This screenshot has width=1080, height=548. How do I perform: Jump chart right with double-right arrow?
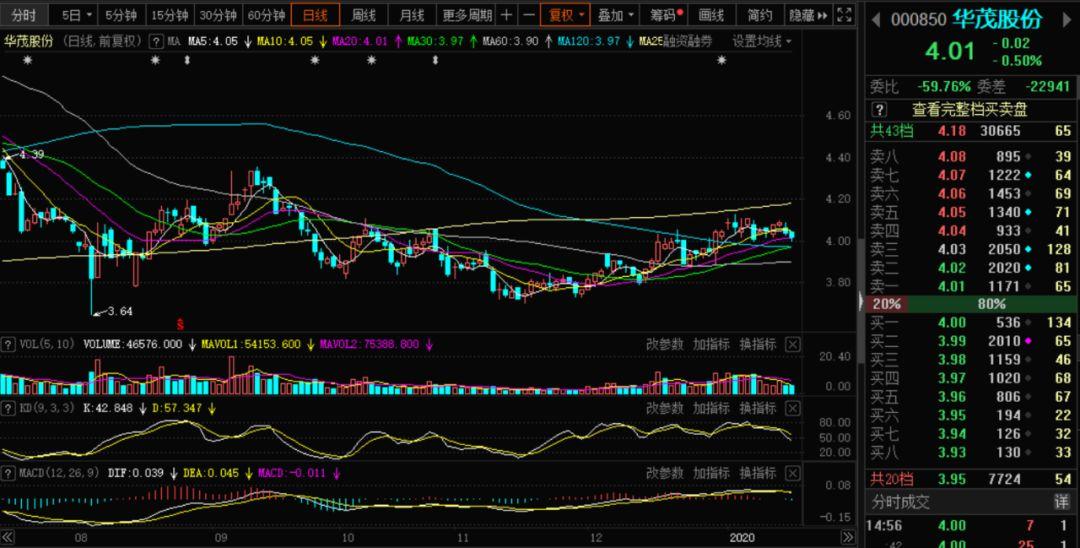pyautogui.click(x=848, y=538)
